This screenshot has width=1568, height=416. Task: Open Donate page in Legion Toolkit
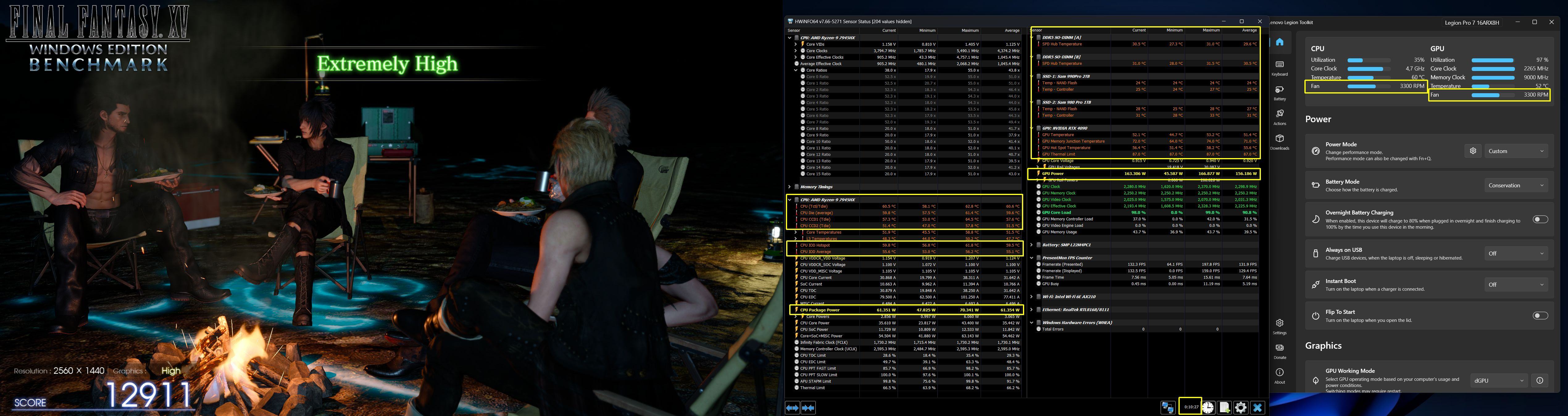(1279, 351)
